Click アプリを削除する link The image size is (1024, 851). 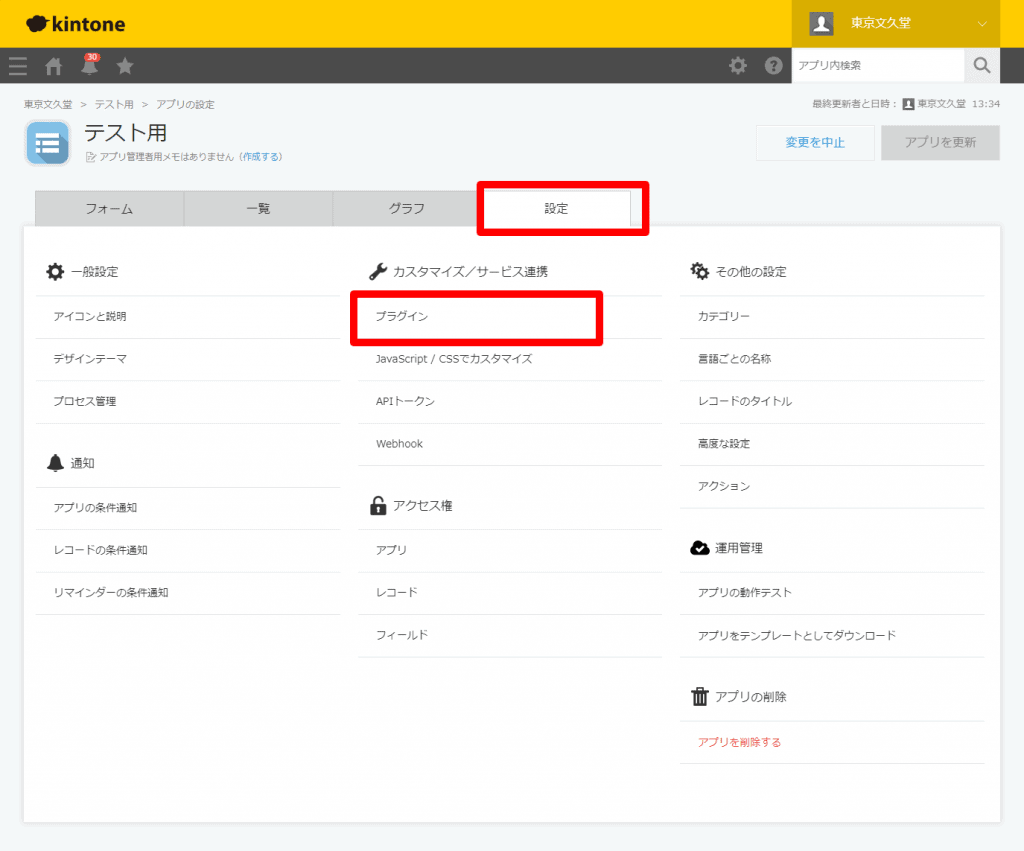point(739,743)
